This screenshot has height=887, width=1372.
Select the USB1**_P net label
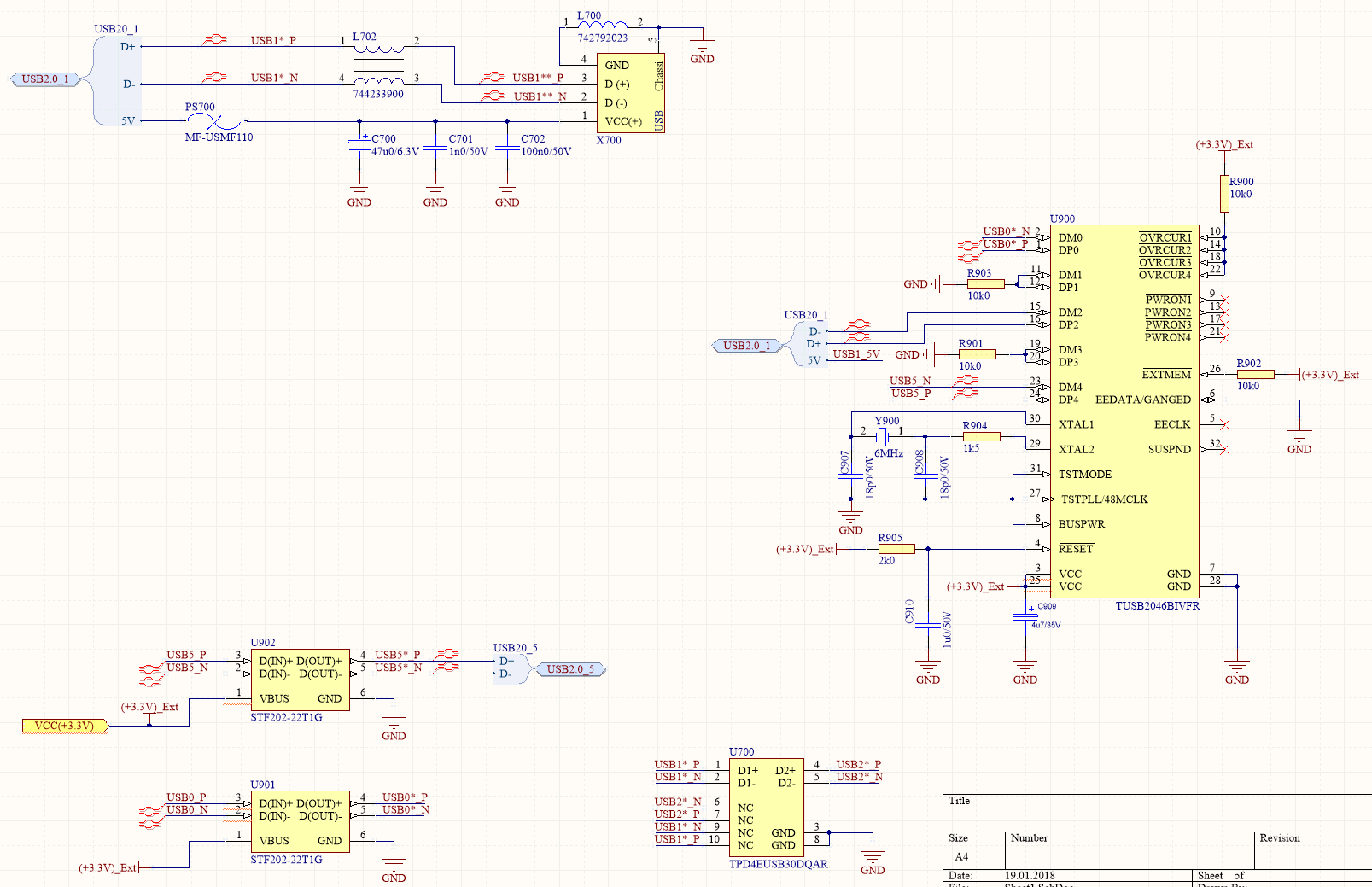pos(538,78)
